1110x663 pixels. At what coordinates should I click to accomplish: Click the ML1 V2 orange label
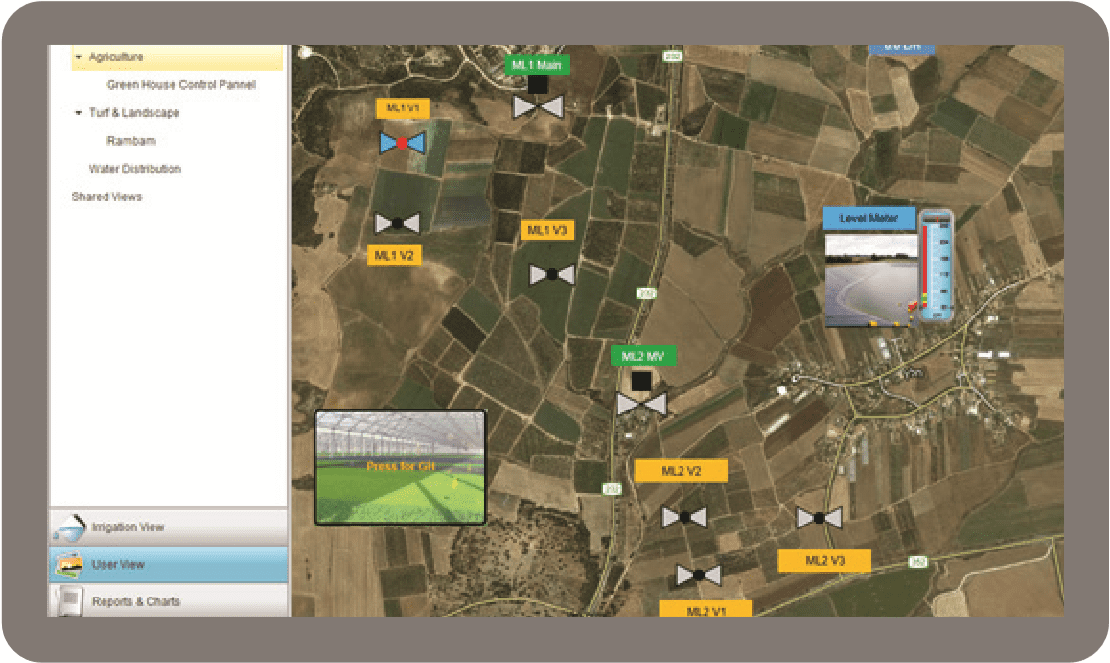[394, 255]
